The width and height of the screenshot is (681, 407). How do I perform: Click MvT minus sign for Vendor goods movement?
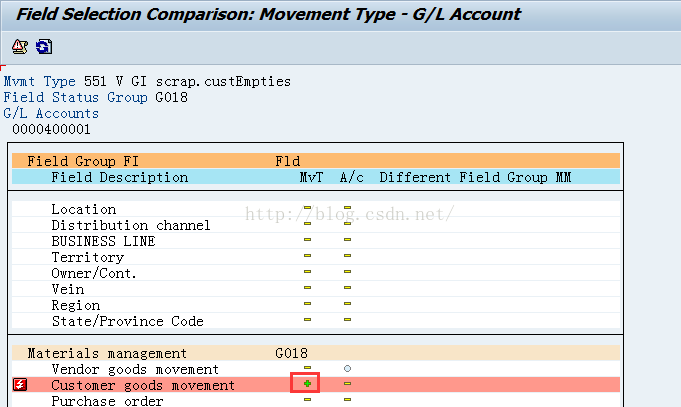[307, 368]
